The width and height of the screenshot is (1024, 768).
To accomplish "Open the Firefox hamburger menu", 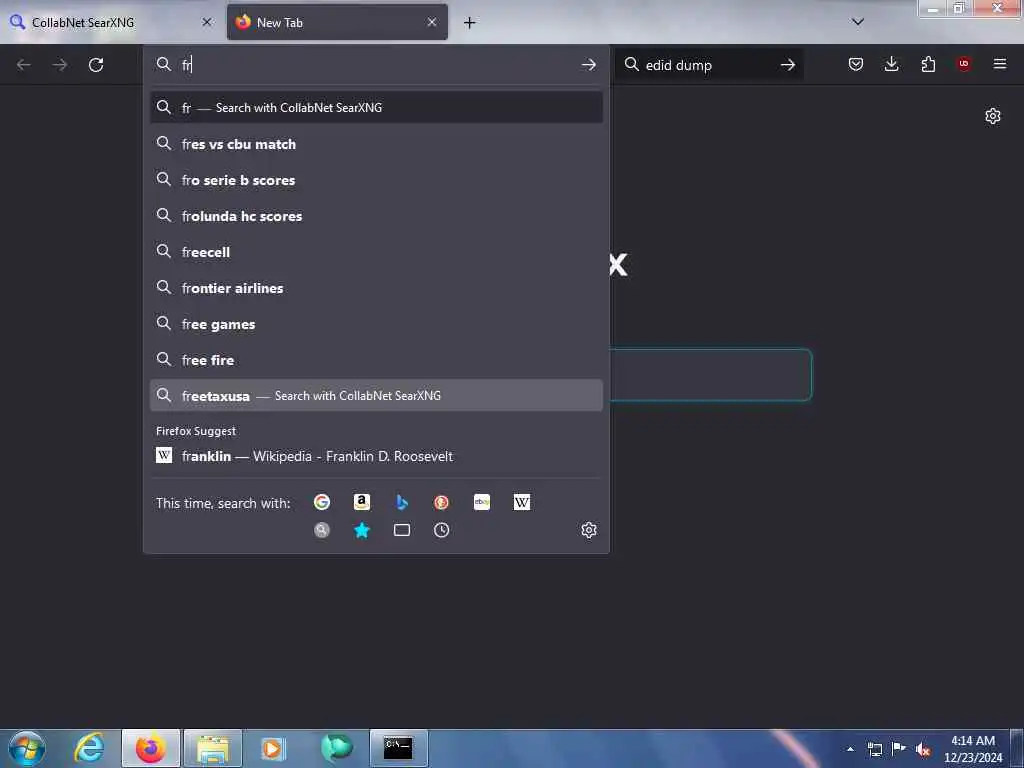I will [999, 64].
